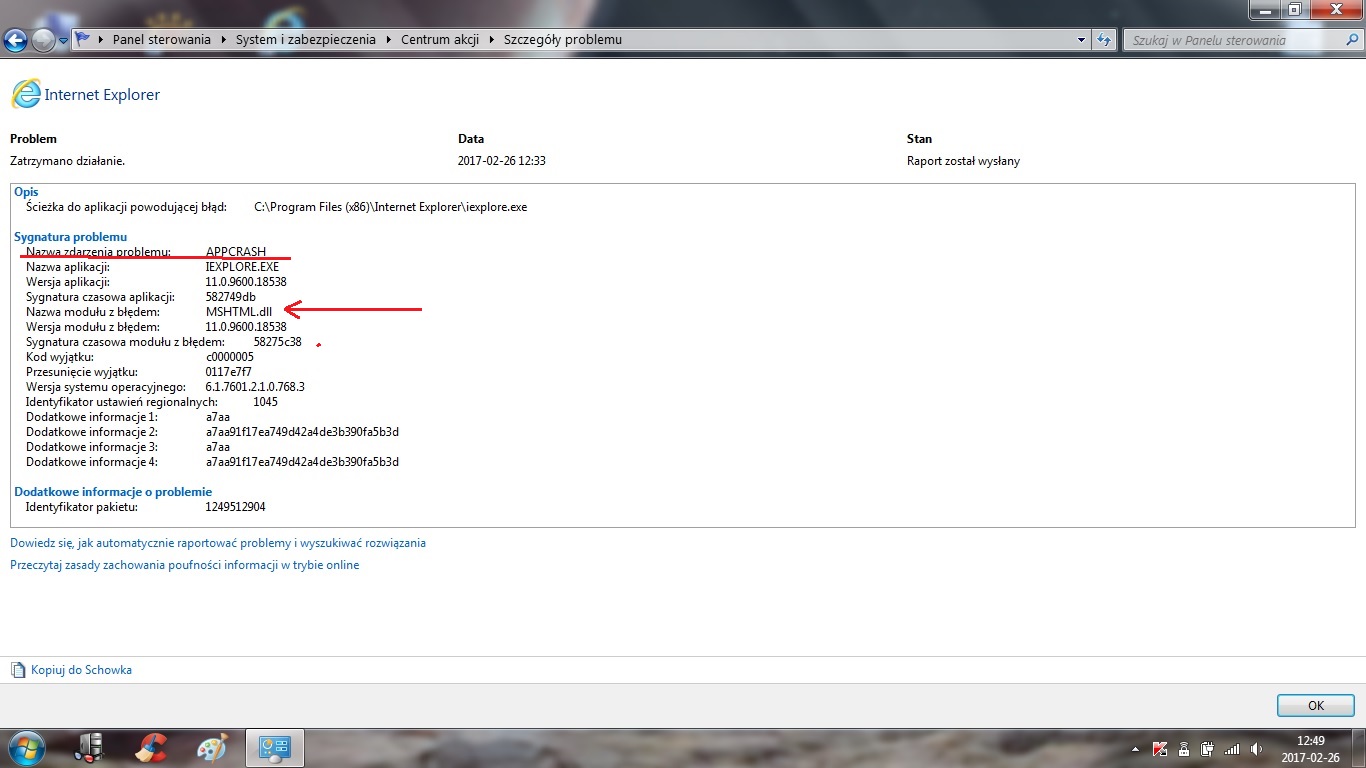The width and height of the screenshot is (1366, 768).
Task: Click the Internet Explorer logo icon
Action: (25, 94)
